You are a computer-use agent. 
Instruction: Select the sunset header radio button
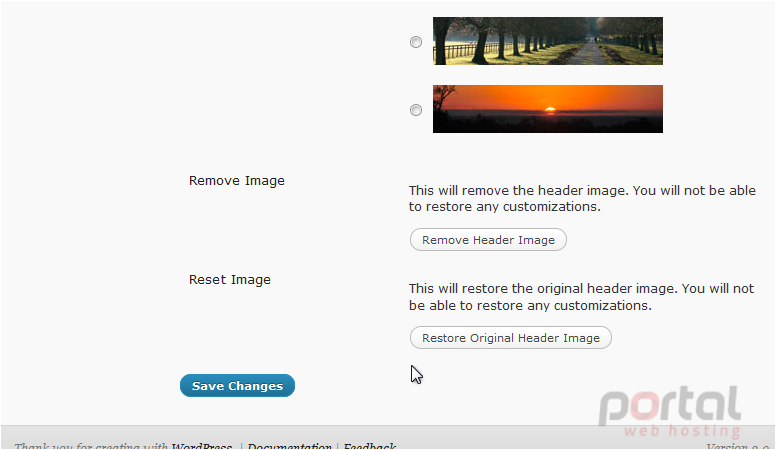pyautogui.click(x=416, y=110)
